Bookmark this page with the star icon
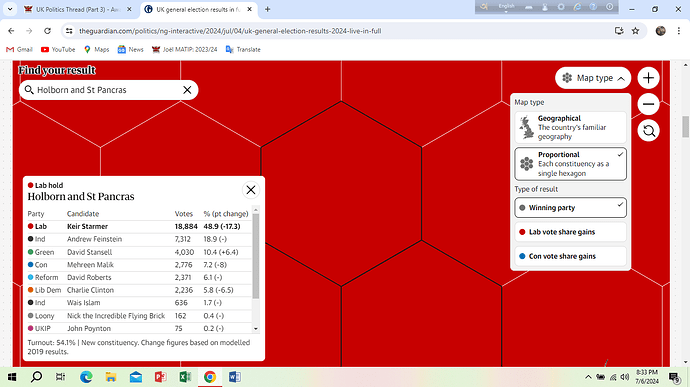690x387 pixels. coord(635,31)
